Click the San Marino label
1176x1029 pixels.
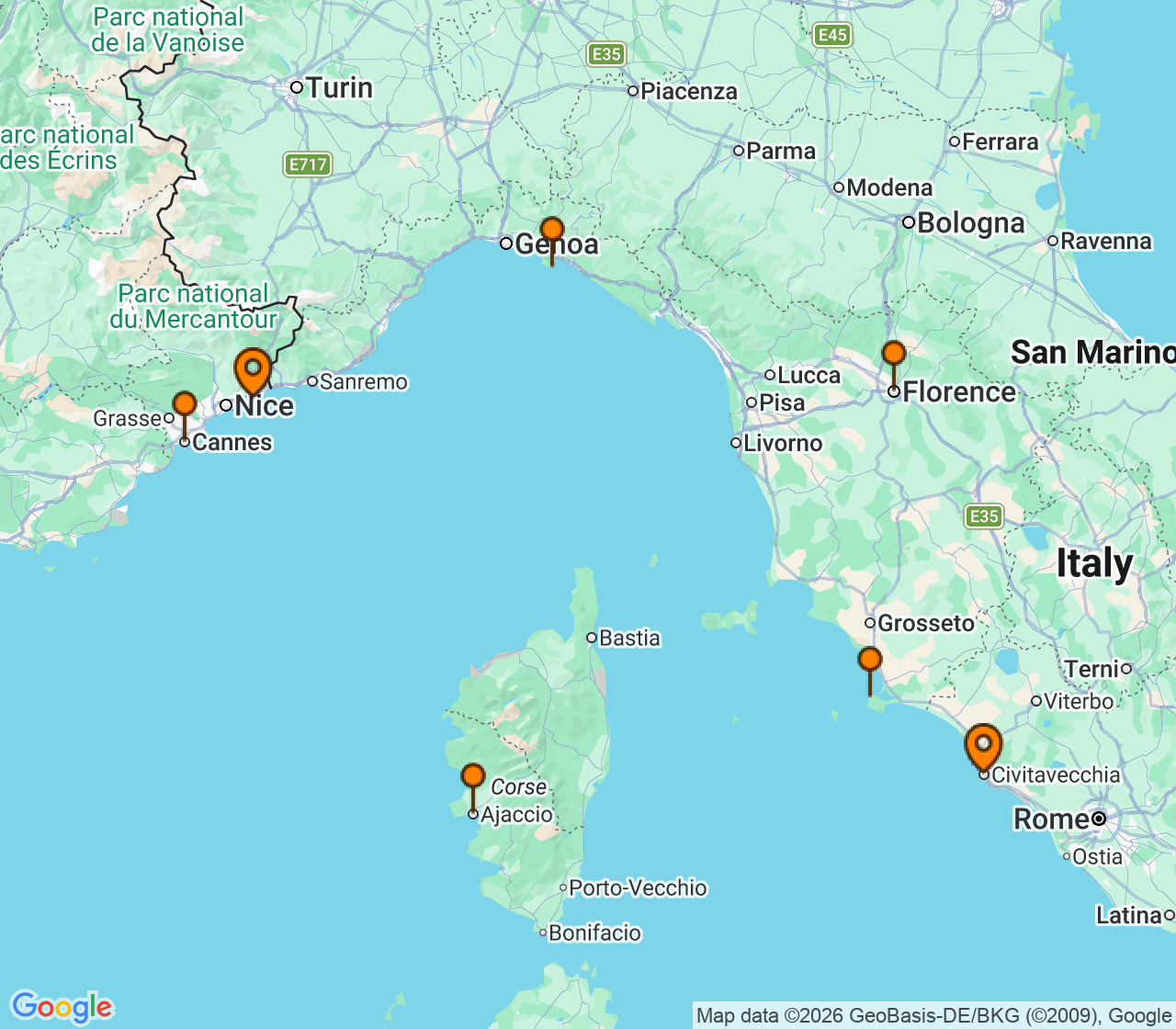[1093, 352]
